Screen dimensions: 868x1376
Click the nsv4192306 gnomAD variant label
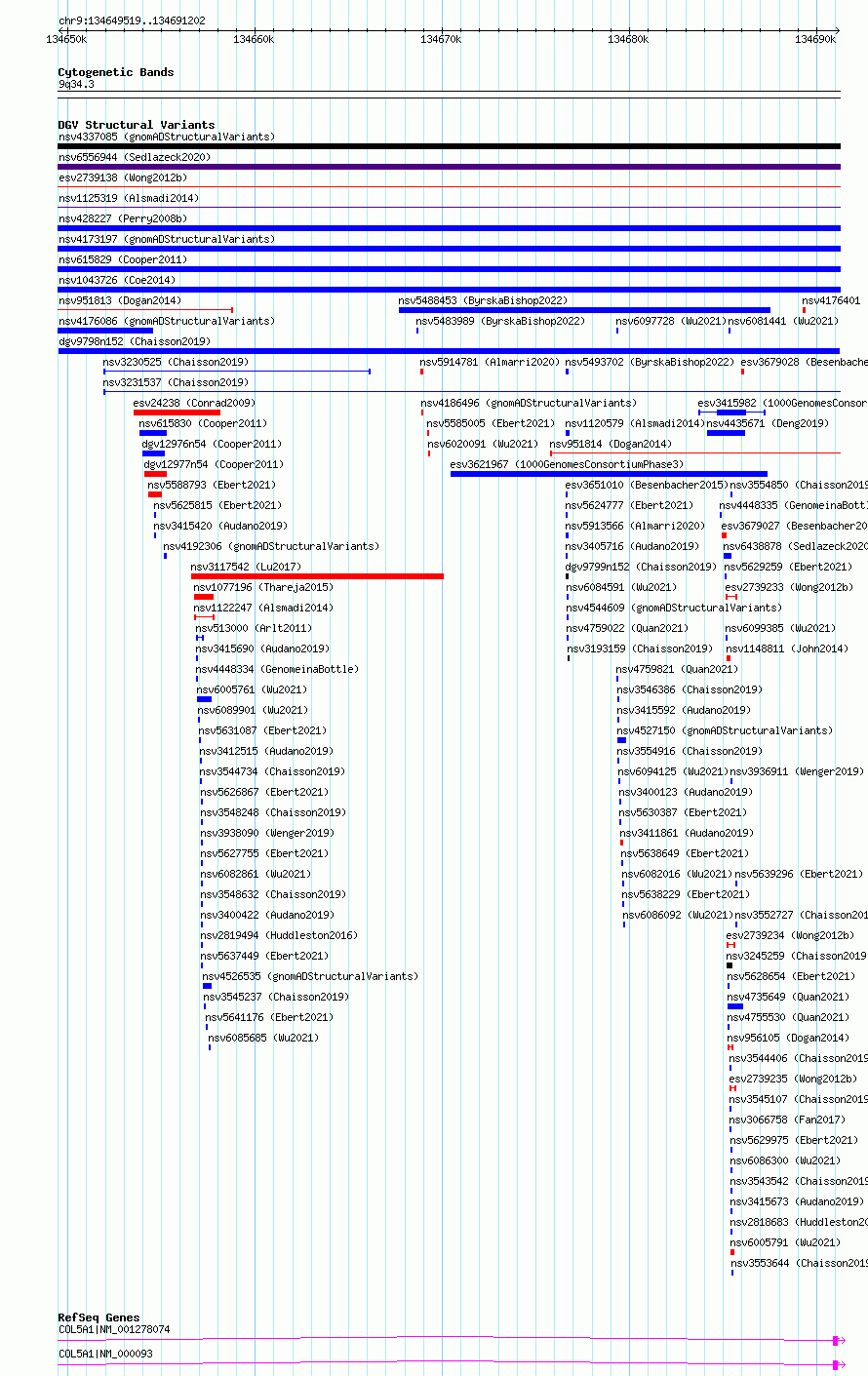271,546
